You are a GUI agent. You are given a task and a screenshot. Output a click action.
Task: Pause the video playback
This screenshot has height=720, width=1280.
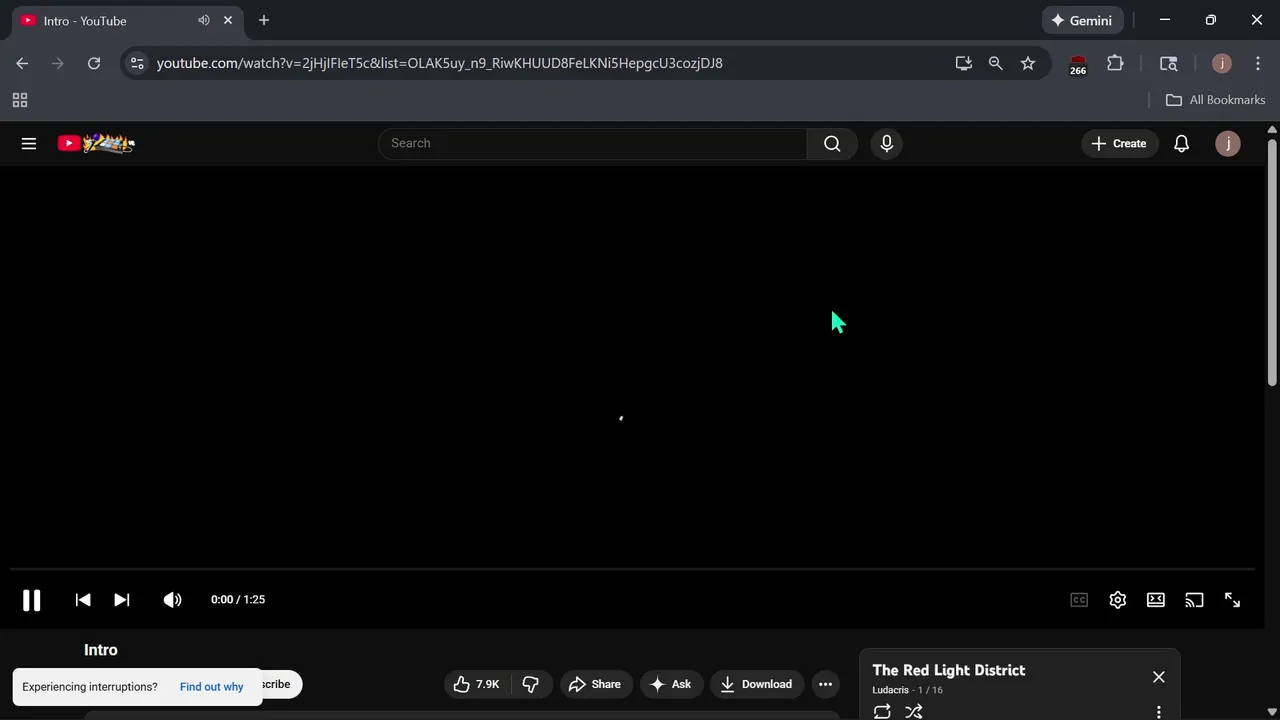(x=31, y=600)
